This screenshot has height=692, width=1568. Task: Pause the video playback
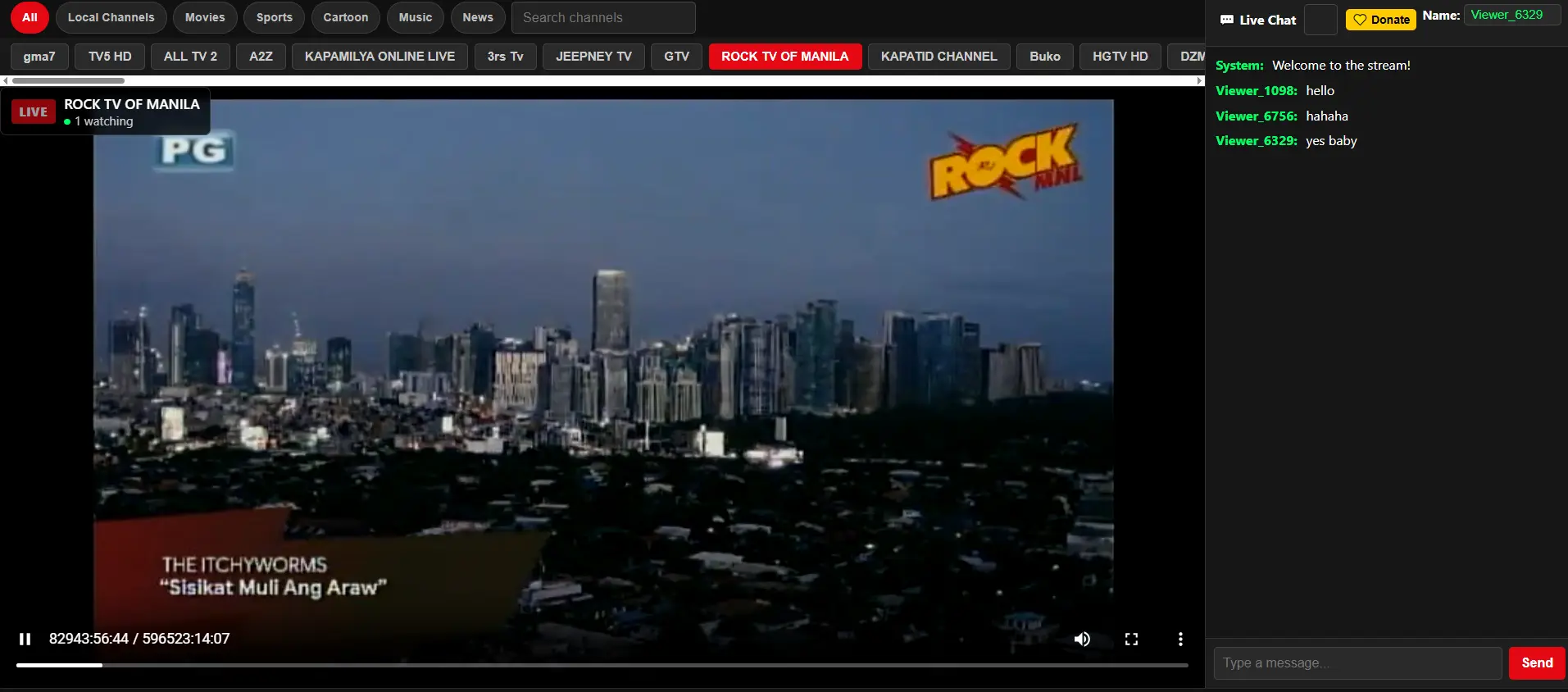coord(25,639)
